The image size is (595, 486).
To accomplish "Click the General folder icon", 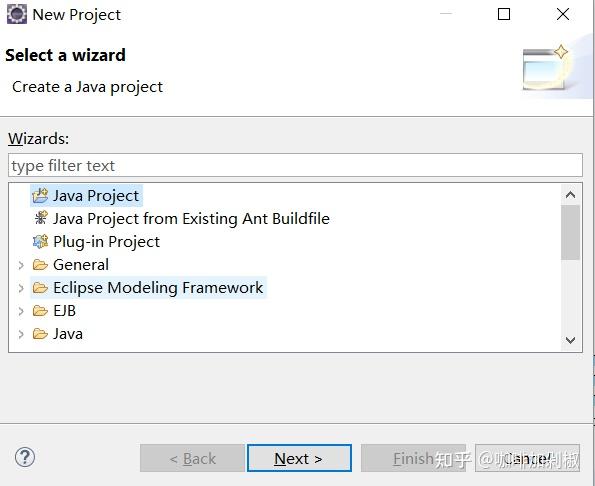I will 40,264.
